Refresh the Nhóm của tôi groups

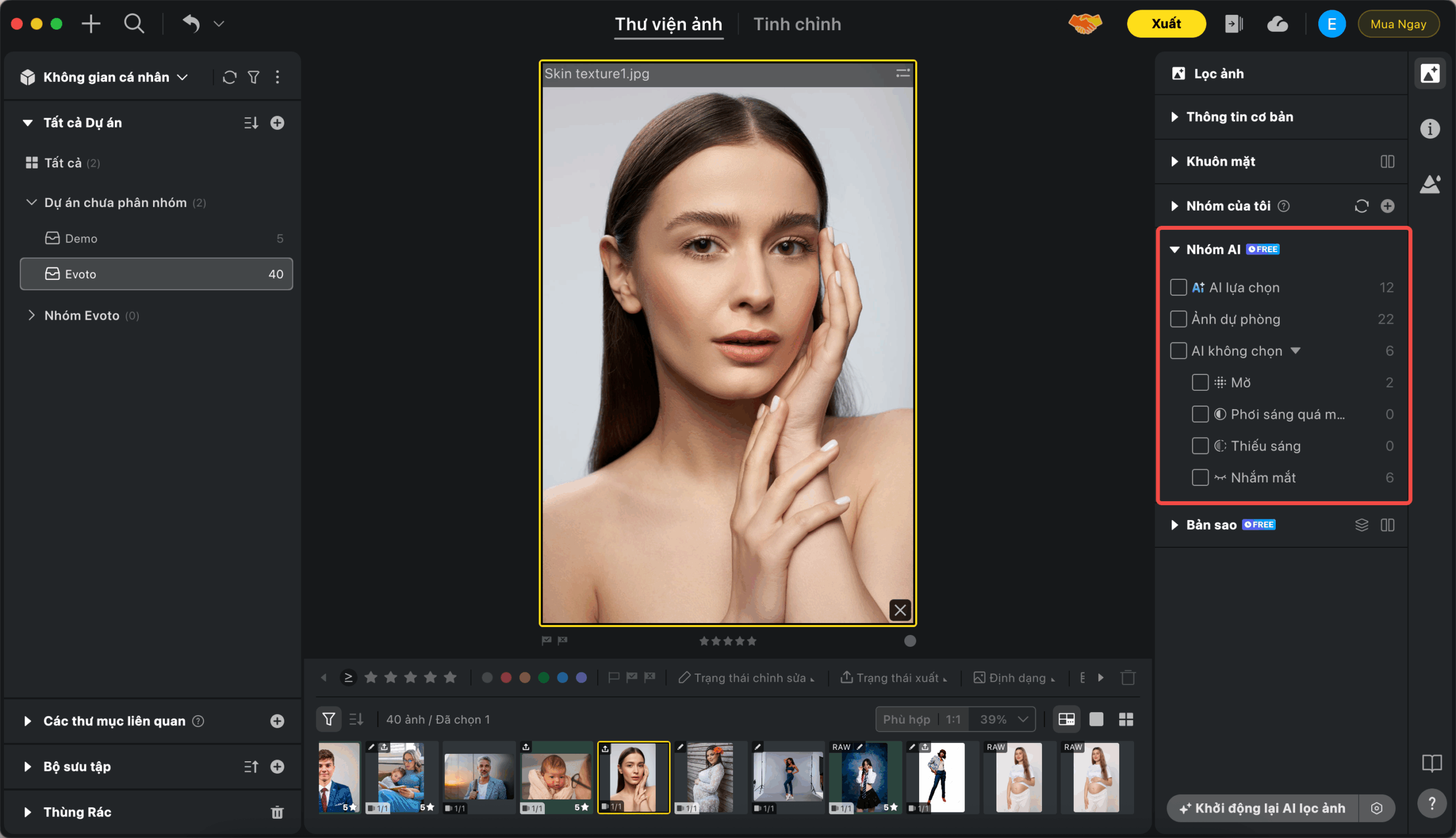[x=1361, y=206]
